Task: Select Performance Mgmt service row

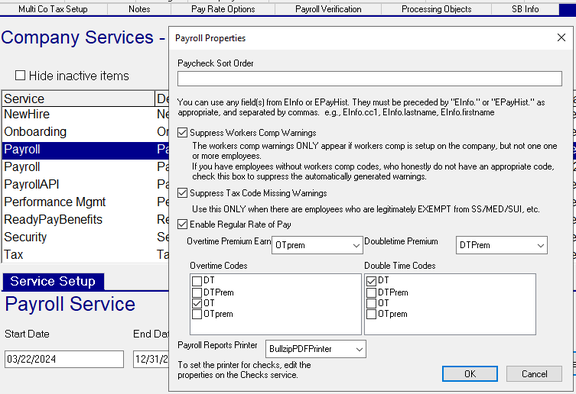Action: click(x=85, y=202)
